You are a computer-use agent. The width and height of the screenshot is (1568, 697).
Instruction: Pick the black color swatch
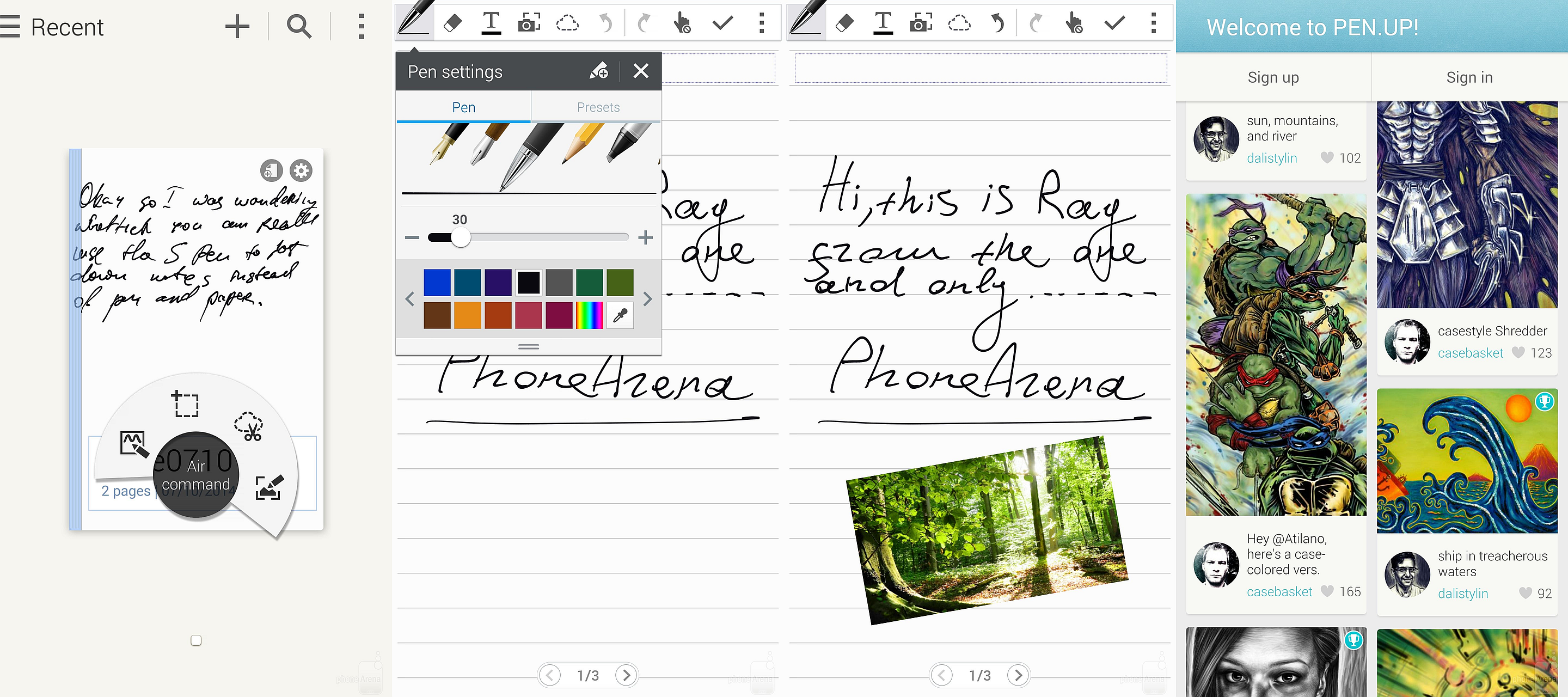(x=528, y=283)
